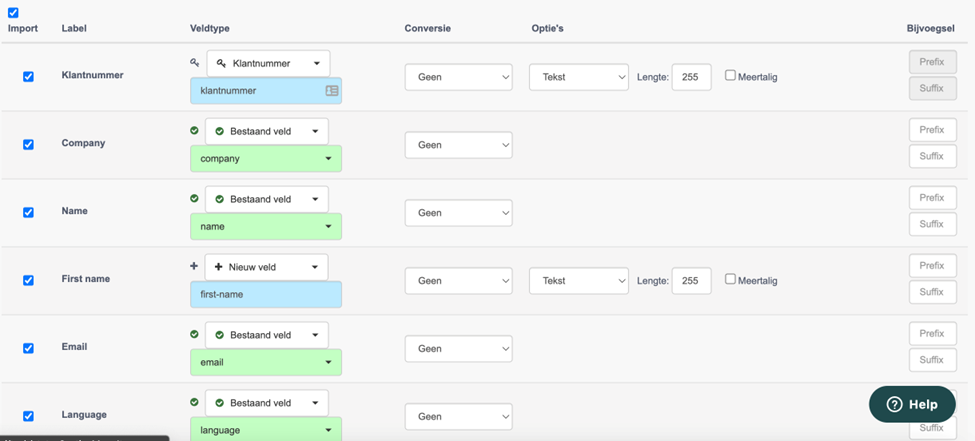Click Suffix button in First name row
The width and height of the screenshot is (975, 441).
(x=933, y=292)
